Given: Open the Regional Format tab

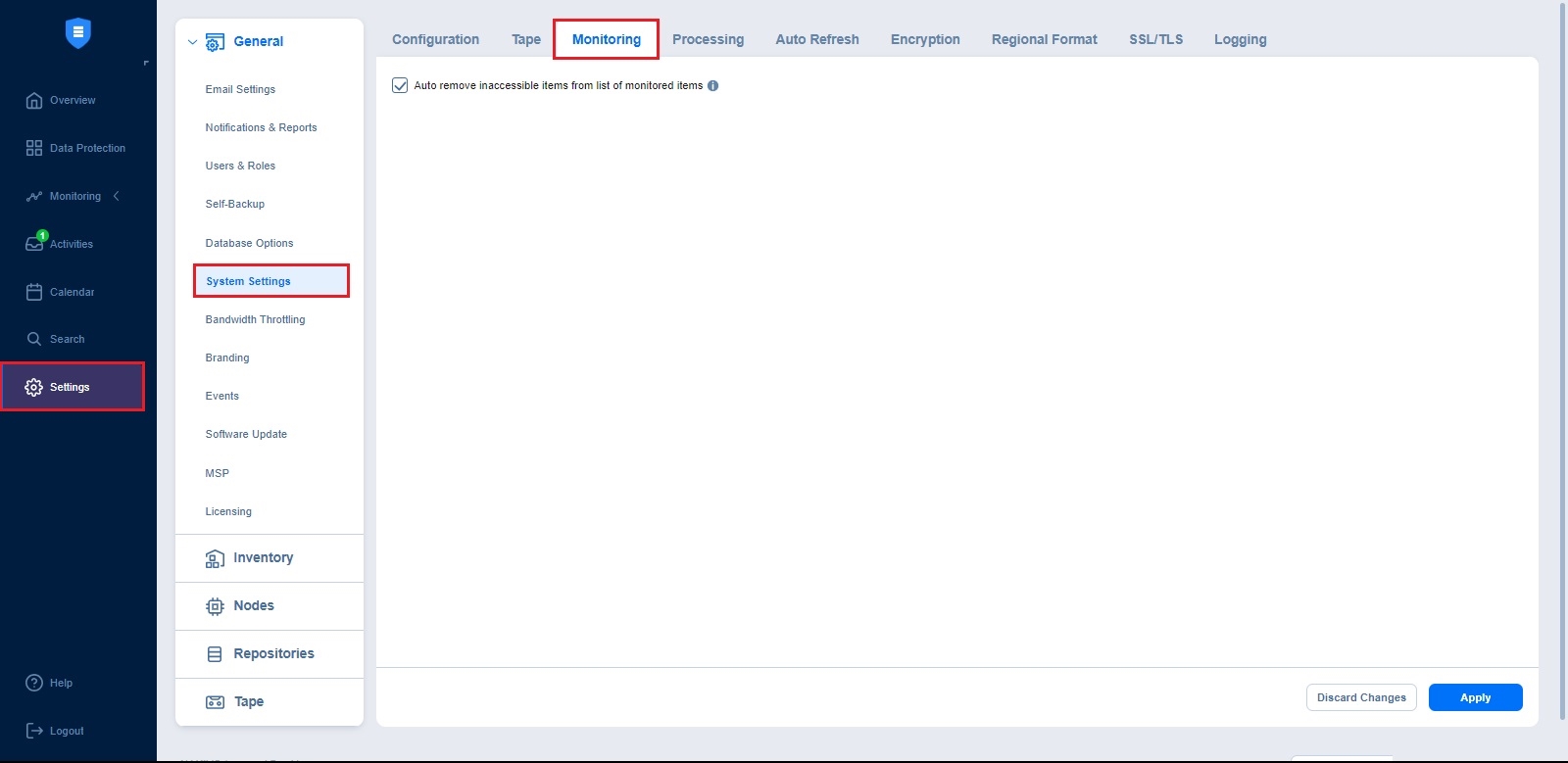Looking at the screenshot, I should point(1044,40).
